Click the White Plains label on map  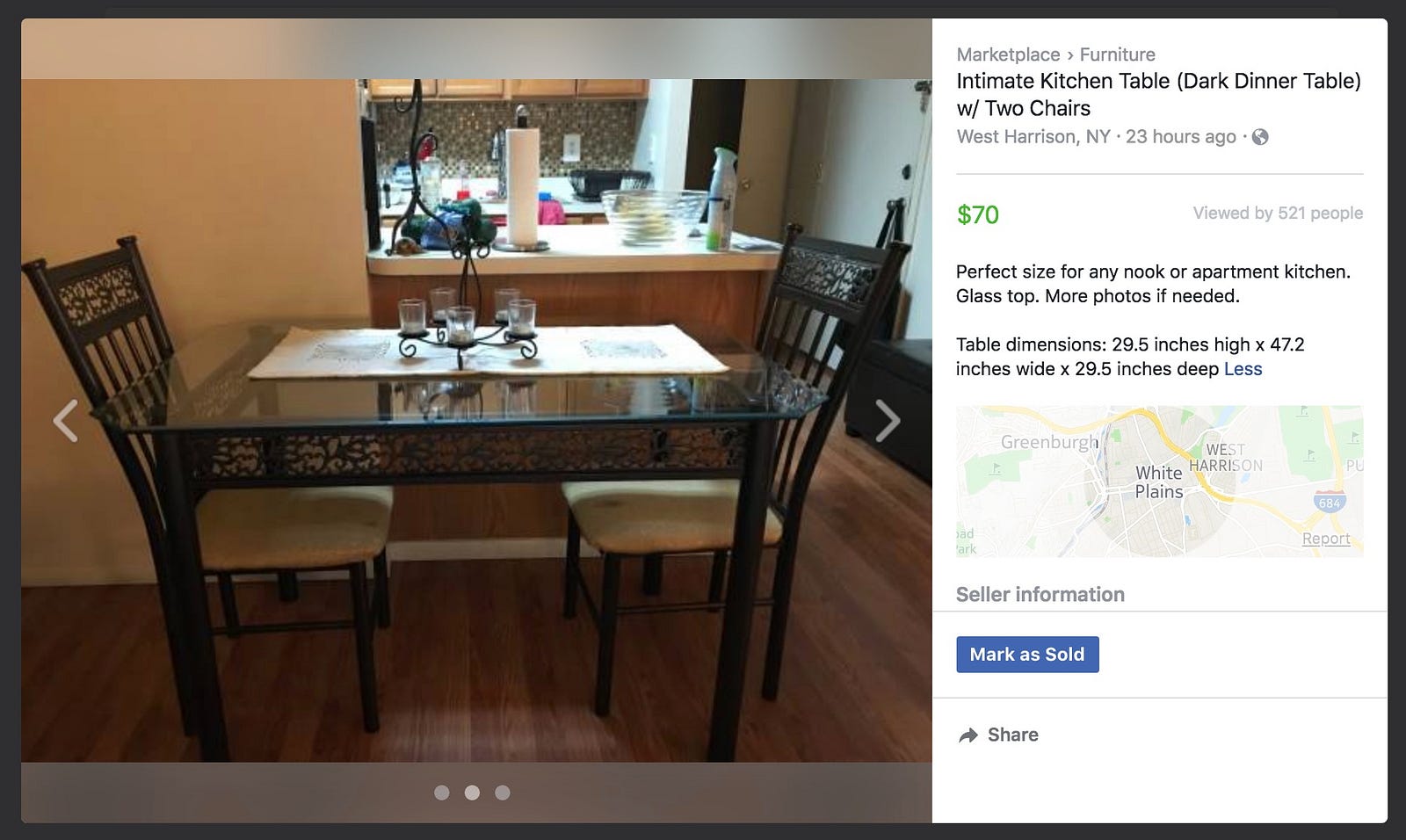(1158, 482)
